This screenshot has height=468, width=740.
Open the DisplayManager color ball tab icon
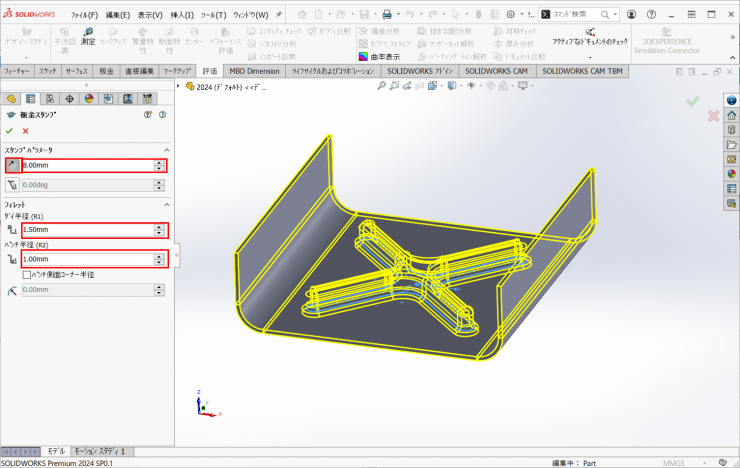(x=88, y=98)
